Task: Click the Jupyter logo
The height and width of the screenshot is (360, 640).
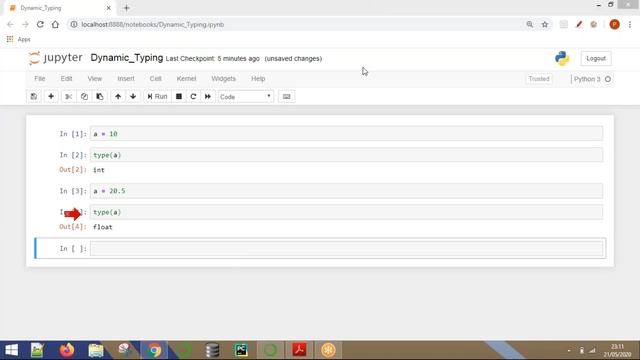Action: (56, 58)
